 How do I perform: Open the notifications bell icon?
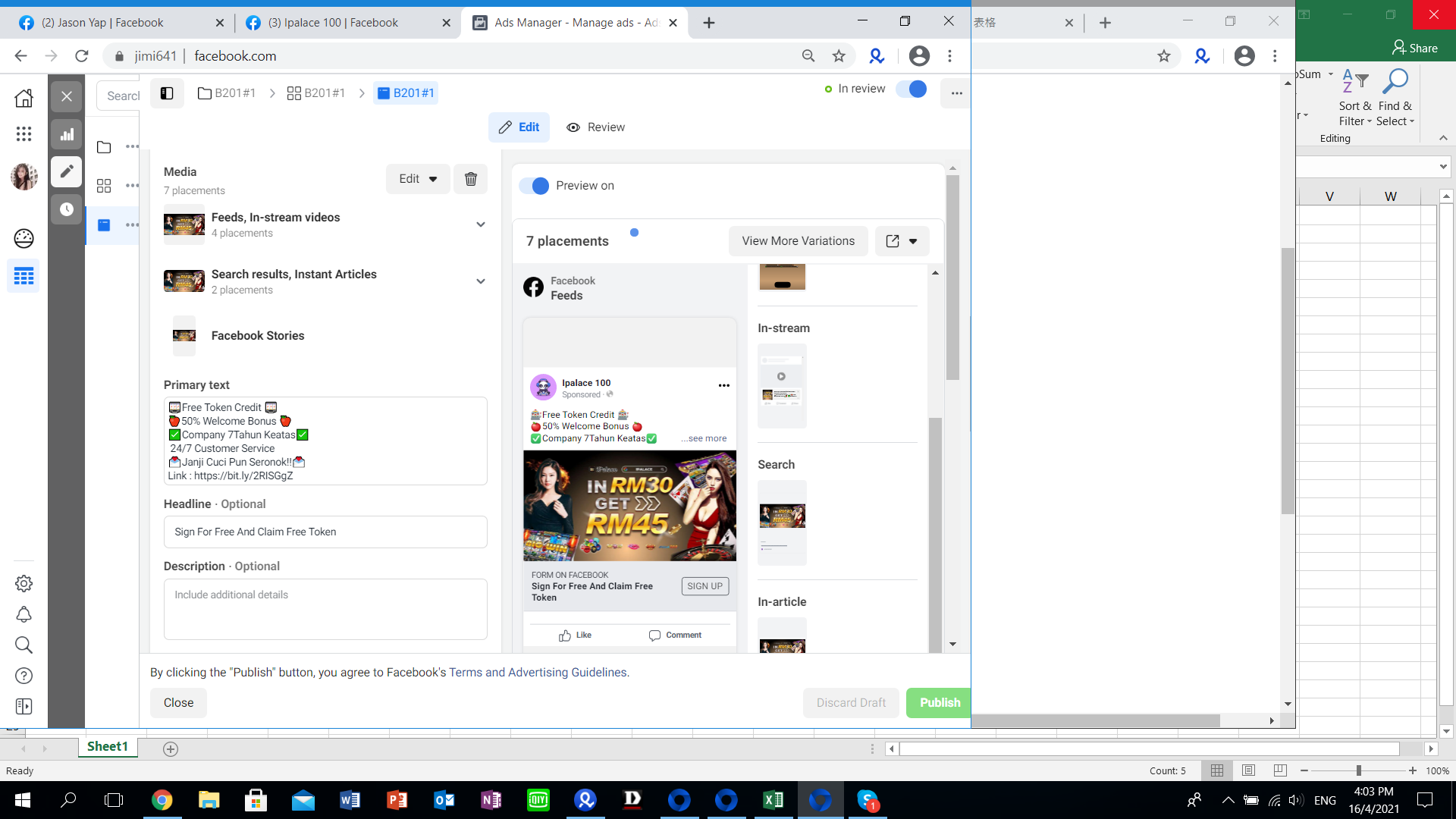click(24, 614)
